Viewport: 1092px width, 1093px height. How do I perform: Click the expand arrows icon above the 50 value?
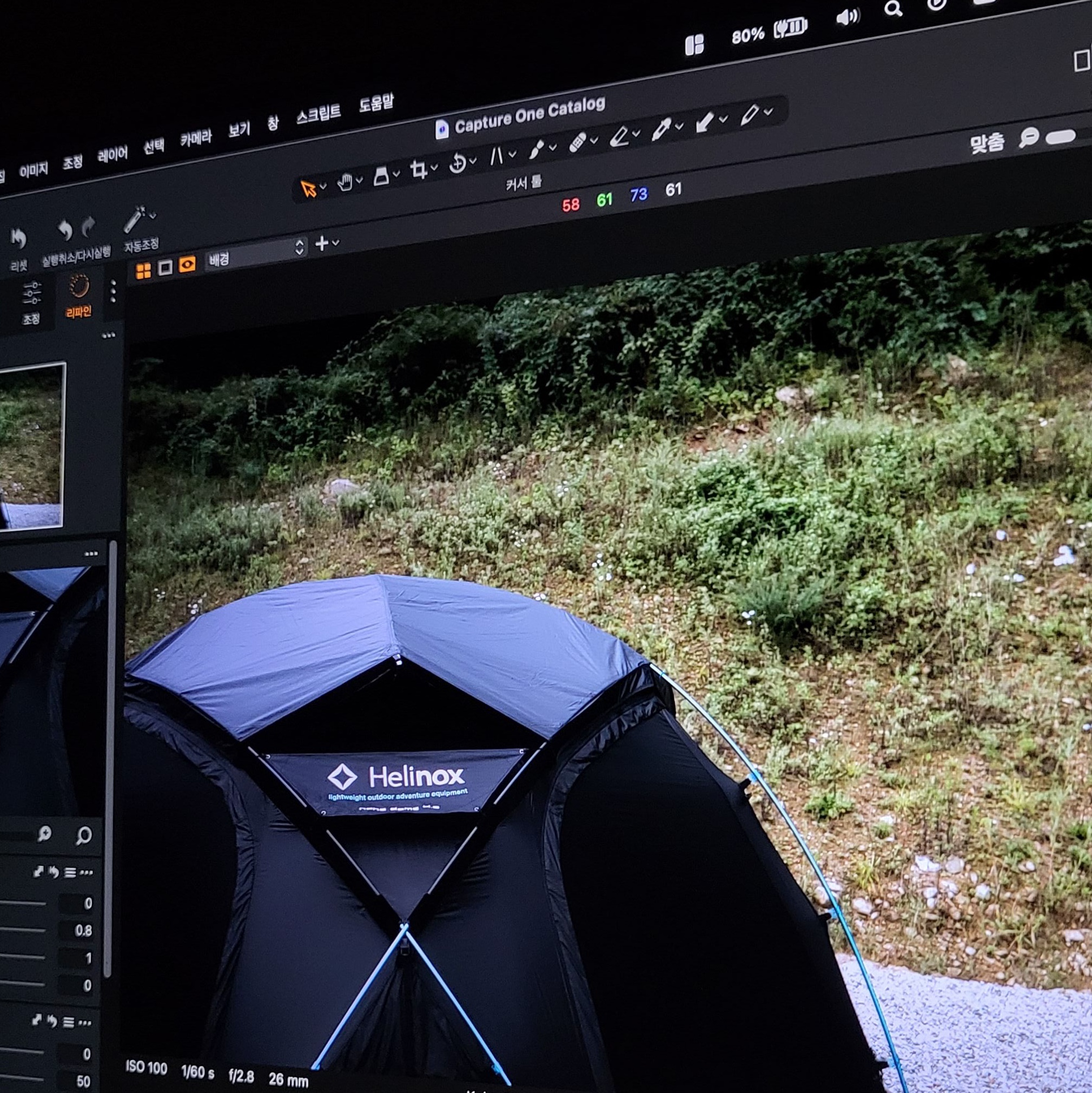coord(37,1021)
